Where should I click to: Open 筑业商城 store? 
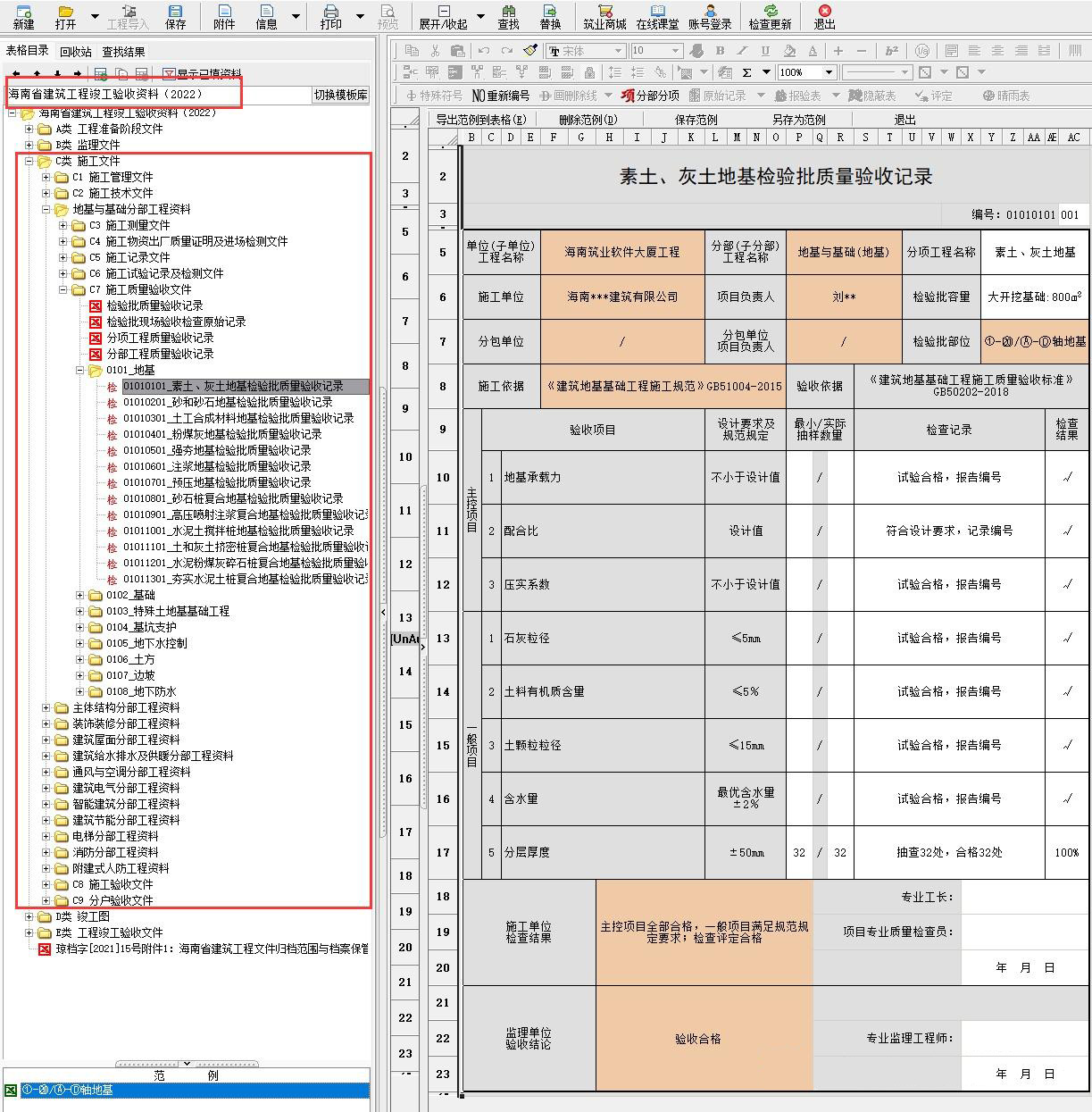pyautogui.click(x=604, y=16)
